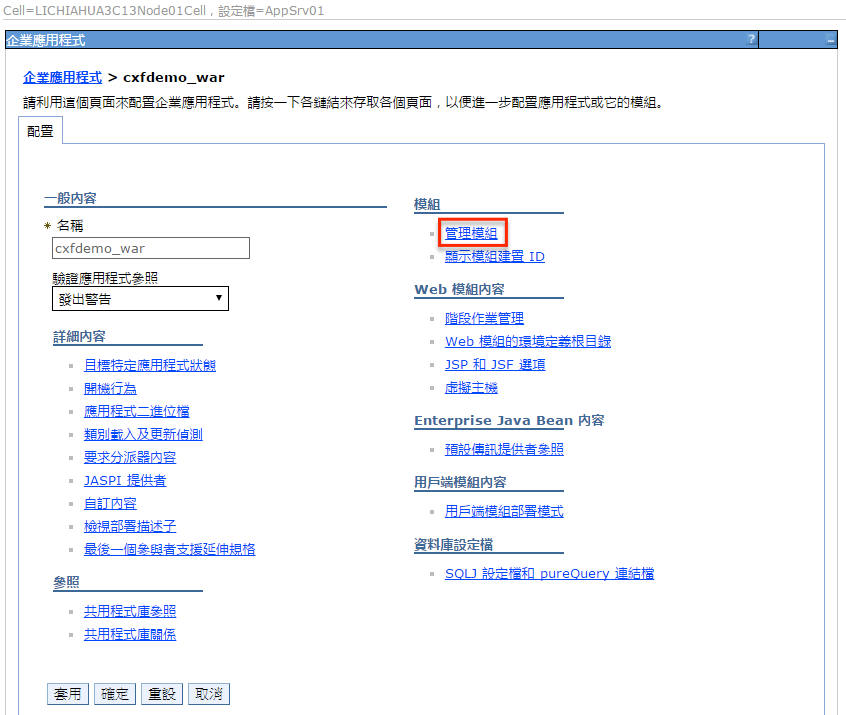This screenshot has width=846, height=715.
Task: Click inside the 名稱 text field
Action: [150, 248]
